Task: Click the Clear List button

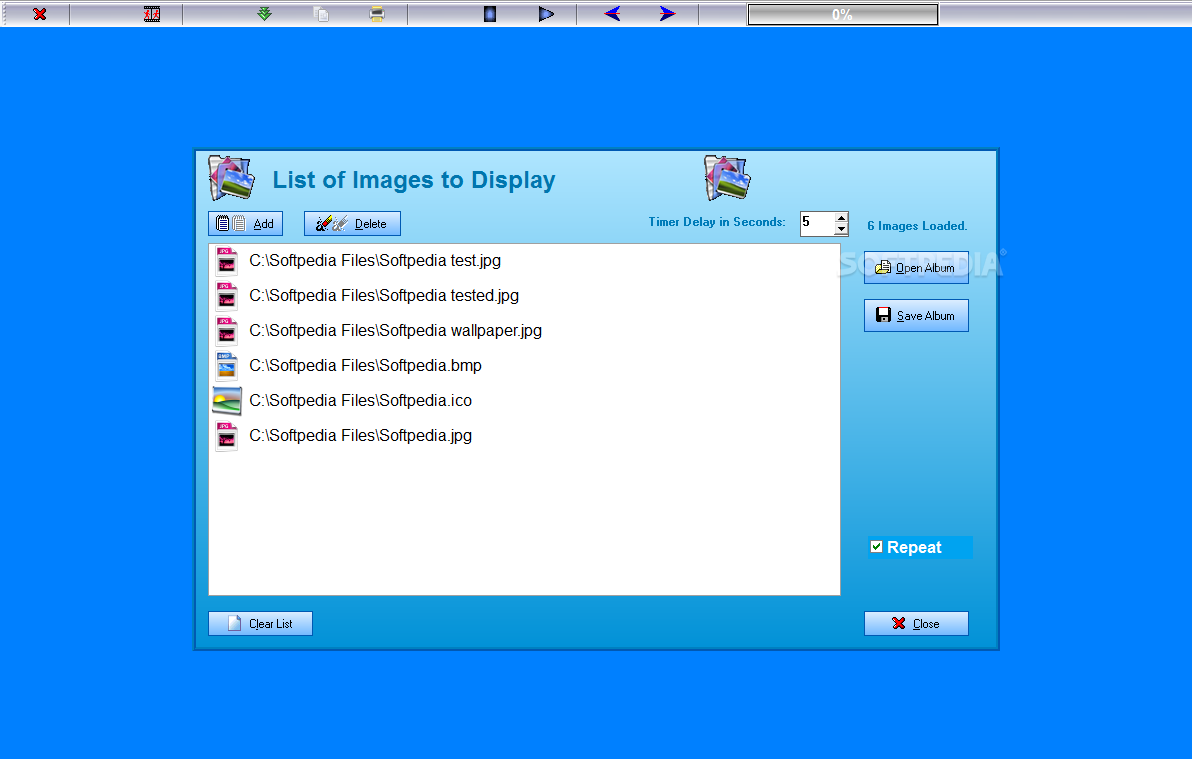Action: [x=260, y=624]
